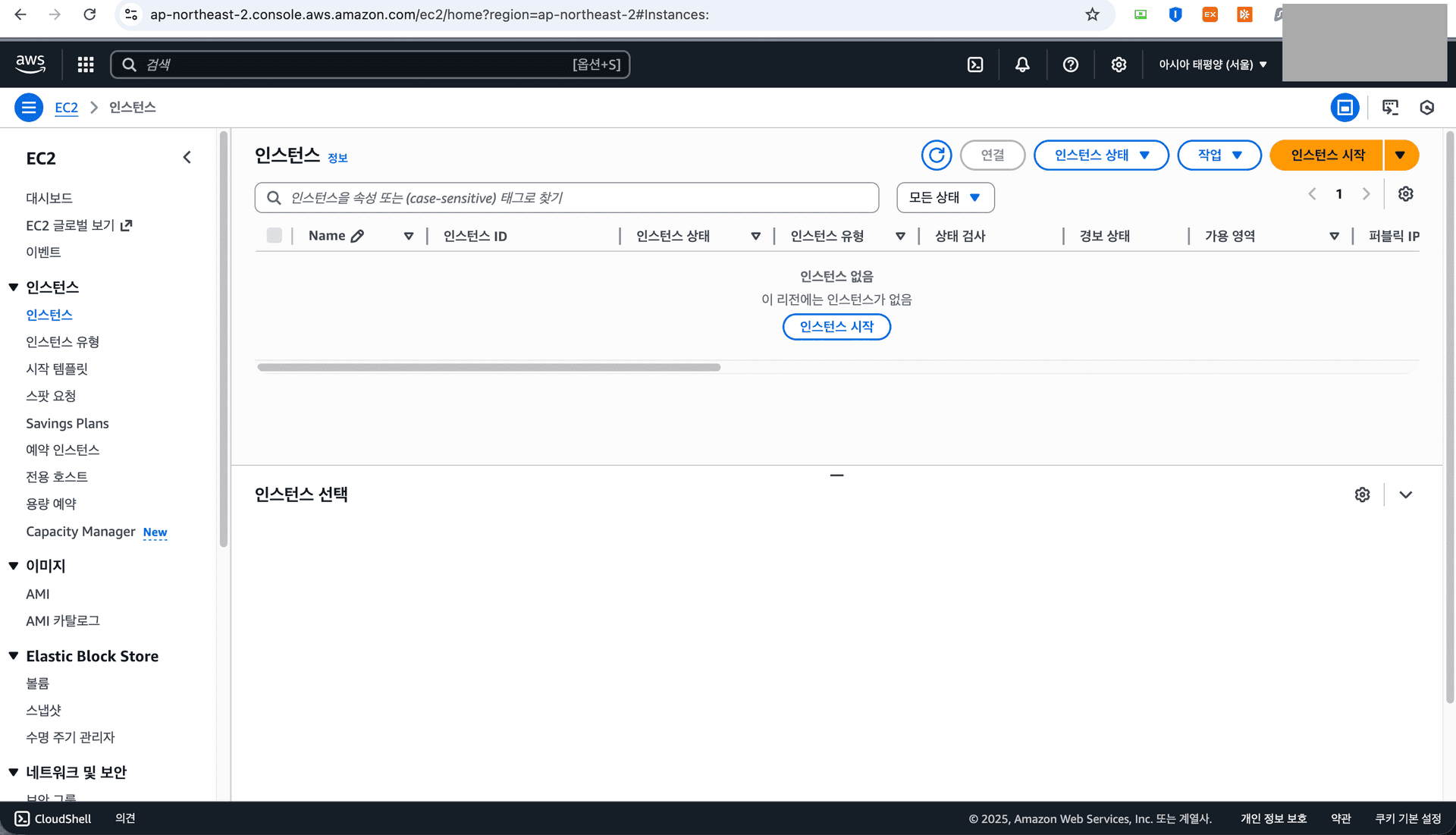Viewport: 1456px width, 835px height.
Task: Open the 작업 actions dropdown
Action: click(x=1219, y=155)
